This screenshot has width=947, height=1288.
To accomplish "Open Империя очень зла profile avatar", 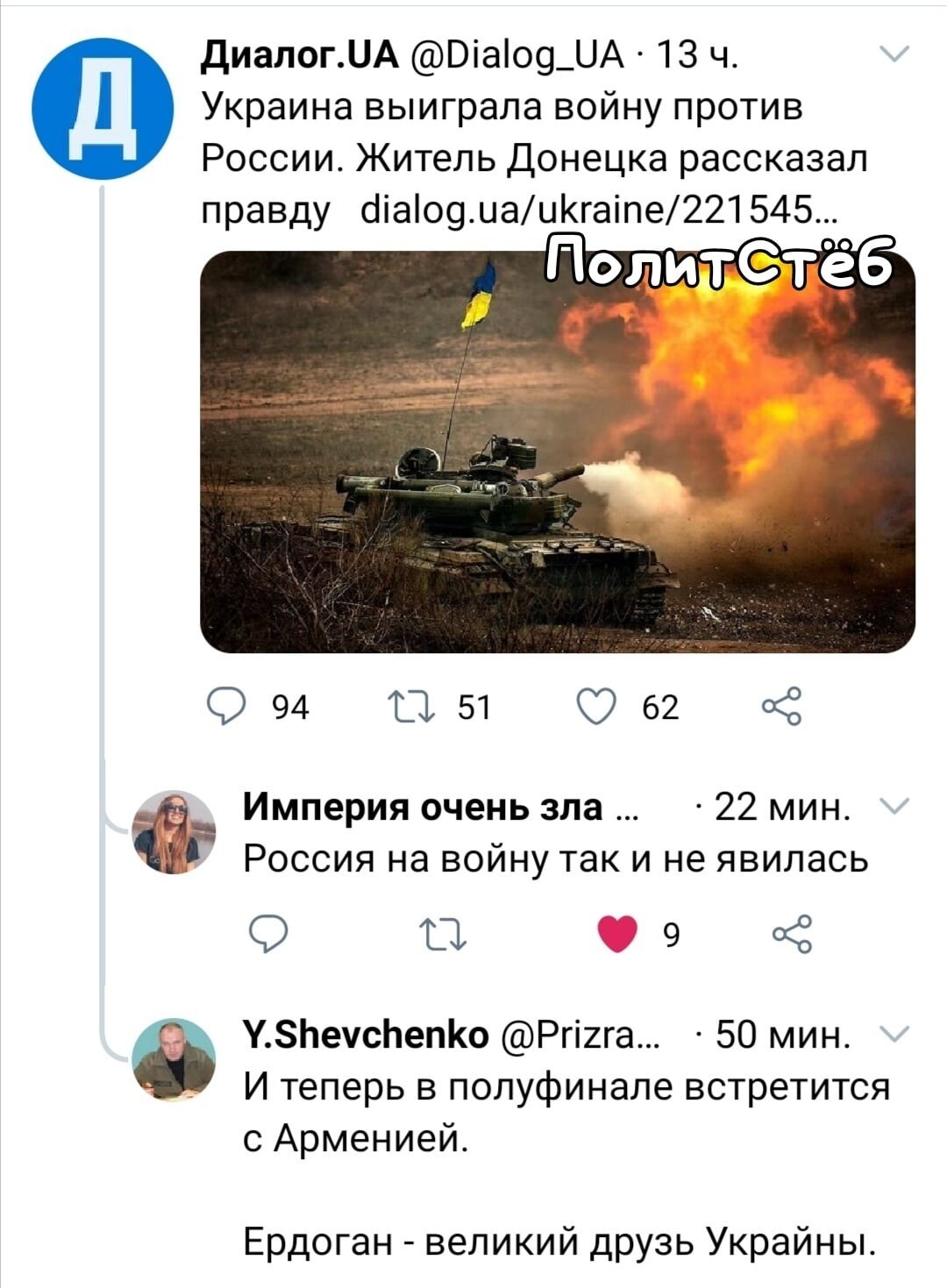I will [174, 832].
